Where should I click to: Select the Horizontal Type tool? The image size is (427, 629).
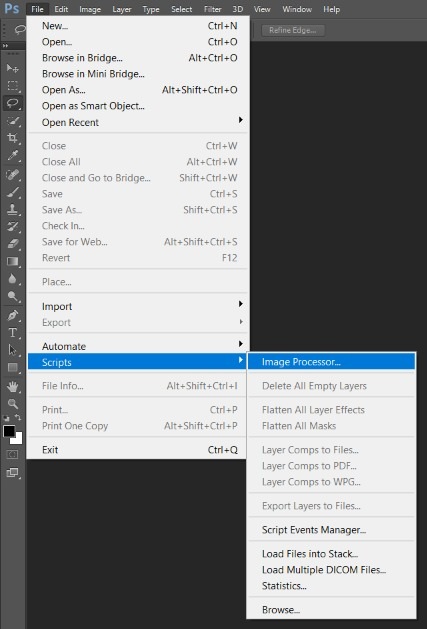tap(12, 333)
